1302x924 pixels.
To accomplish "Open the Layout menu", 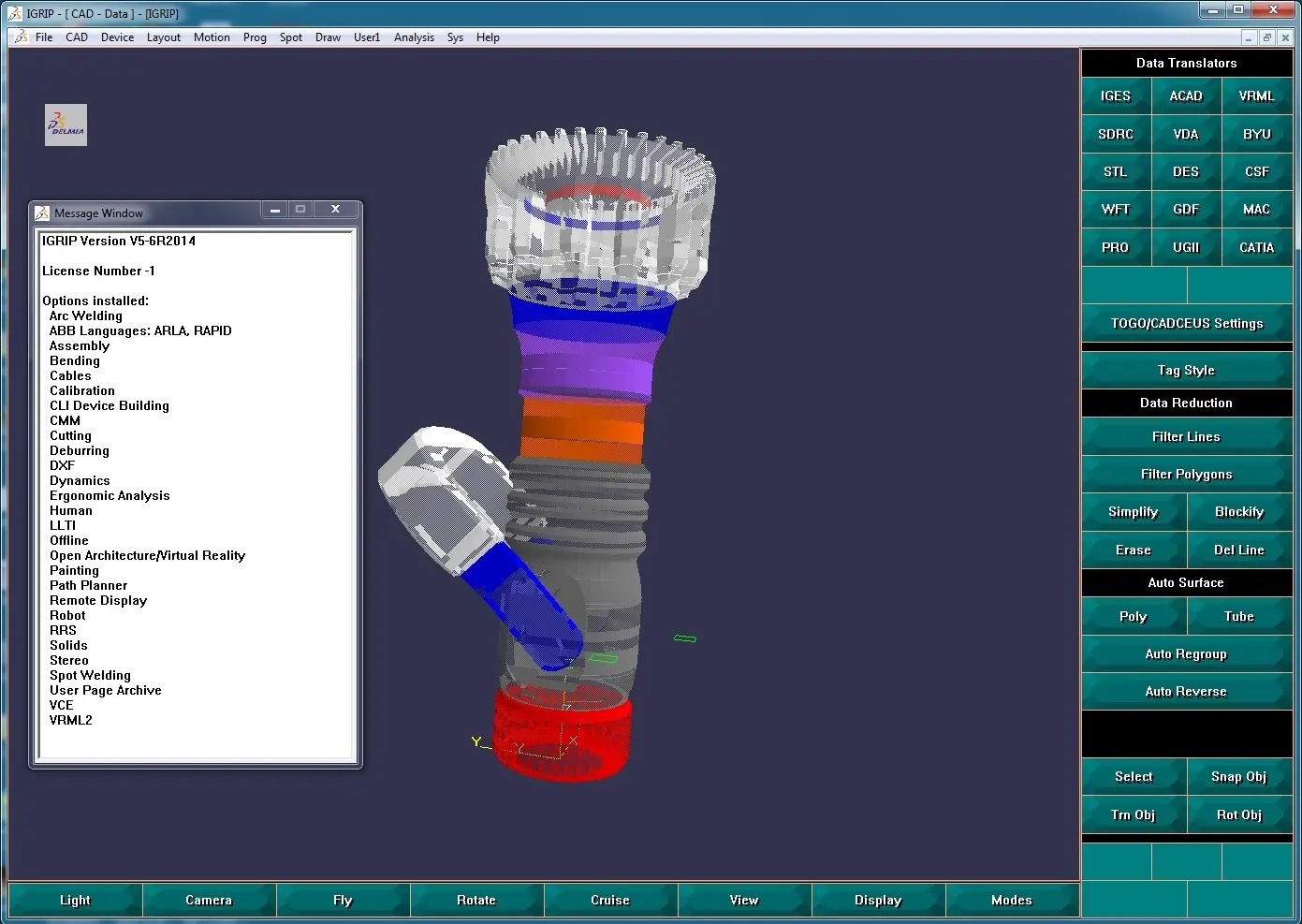I will click(x=164, y=37).
